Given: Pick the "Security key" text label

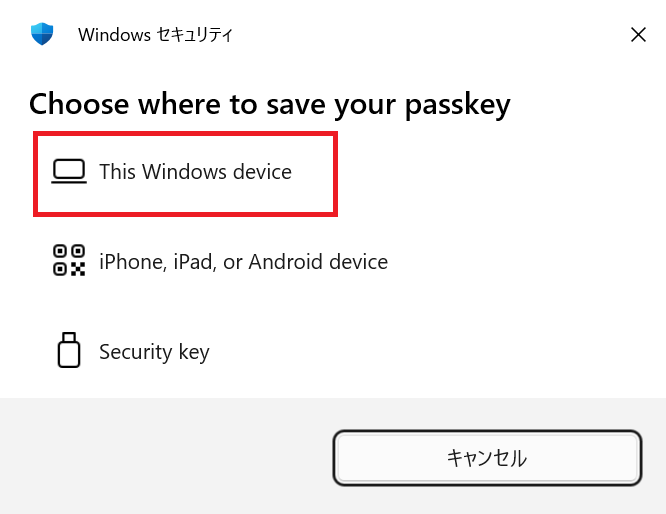Looking at the screenshot, I should point(154,352).
